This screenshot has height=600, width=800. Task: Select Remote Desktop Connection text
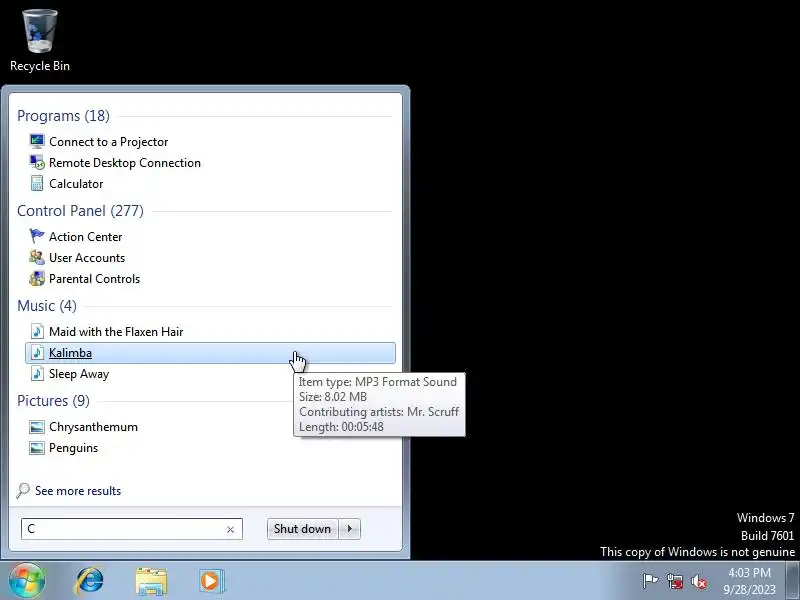(x=125, y=162)
